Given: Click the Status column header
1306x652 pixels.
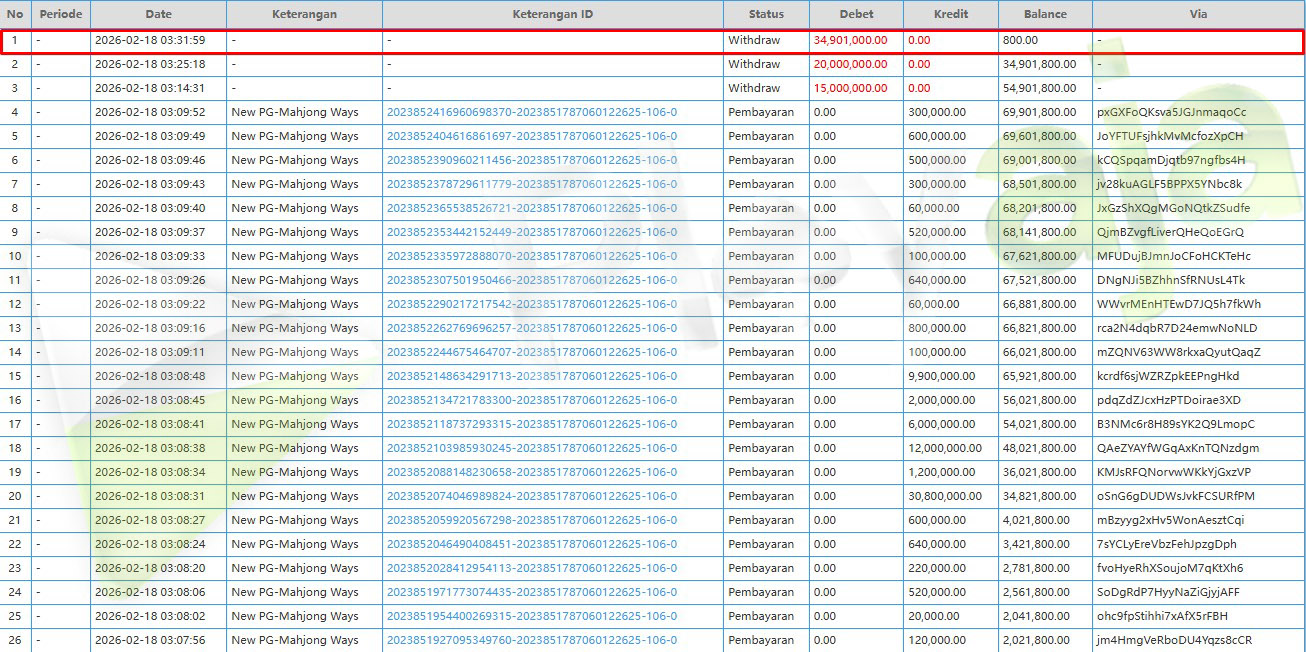Looking at the screenshot, I should pos(766,15).
